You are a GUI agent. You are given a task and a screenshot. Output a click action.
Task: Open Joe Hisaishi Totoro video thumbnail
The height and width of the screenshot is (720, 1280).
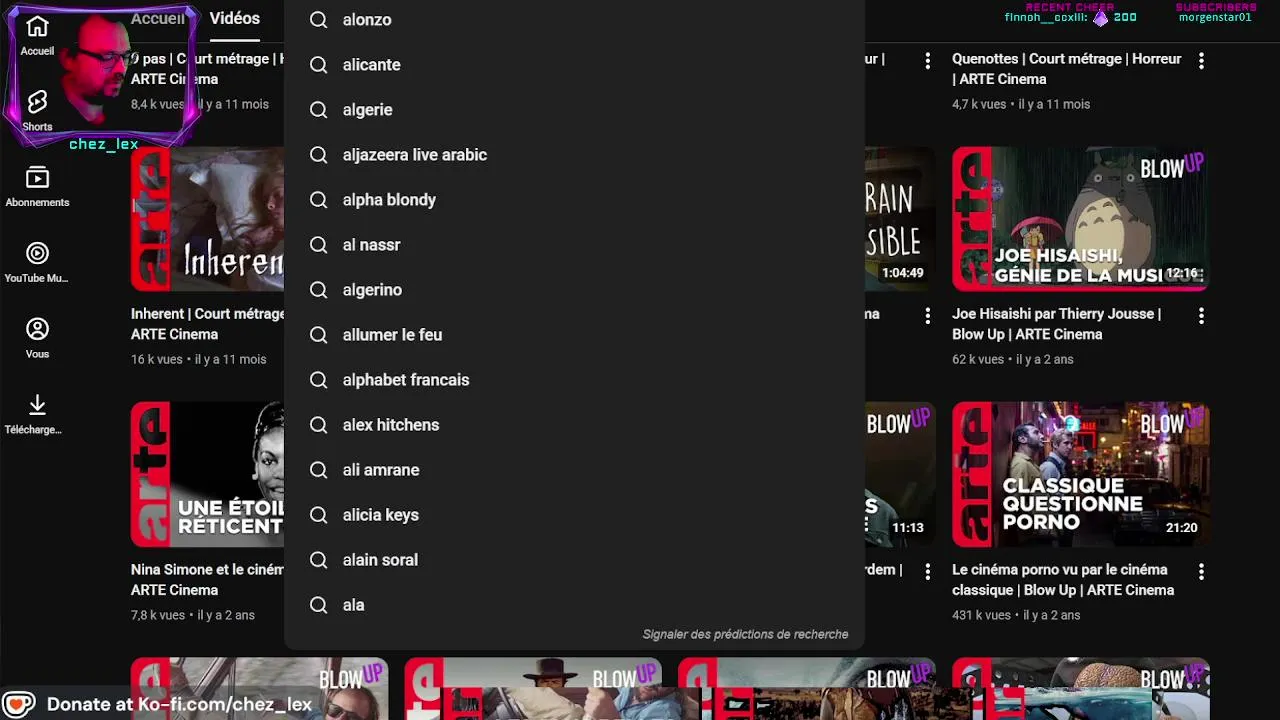click(1080, 219)
